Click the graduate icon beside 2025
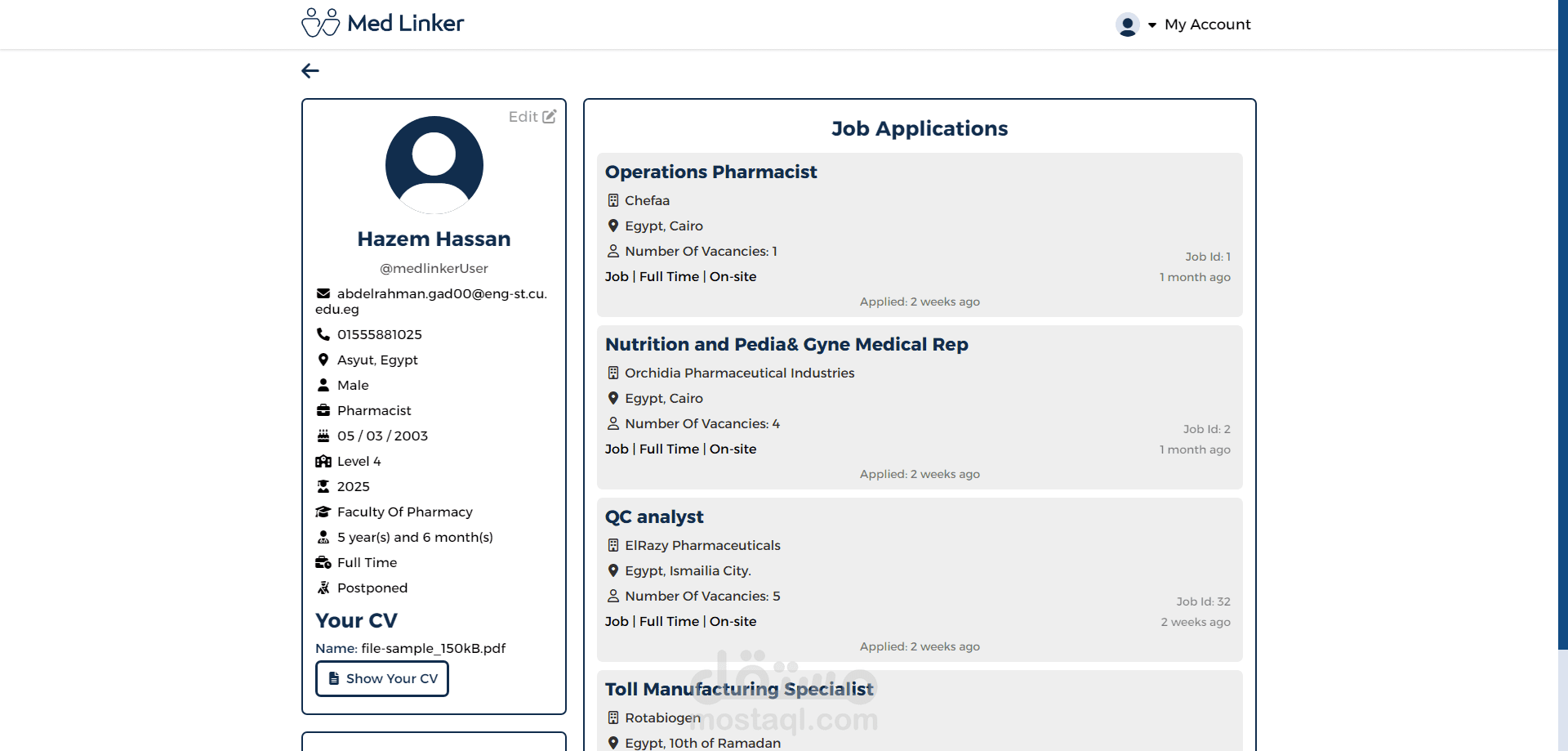1568x751 pixels. pos(323,486)
